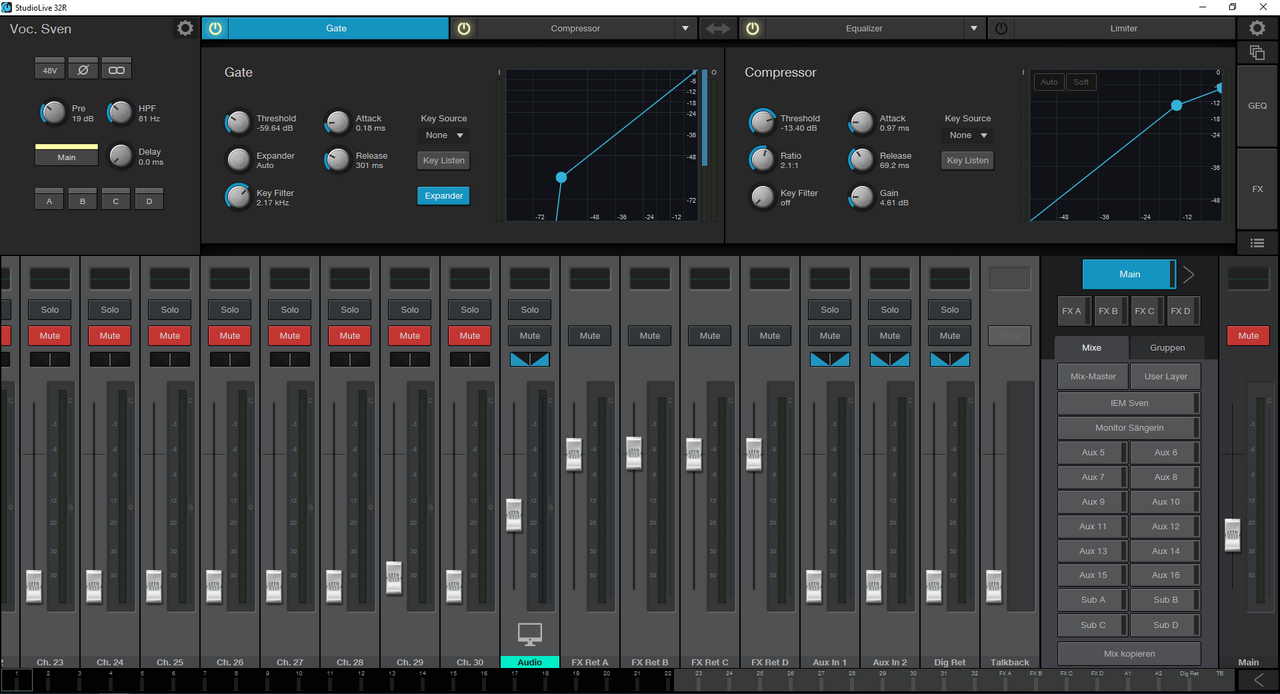Viewport: 1280px width, 694px height.
Task: Click the stereo link icon beside phase
Action: 117,71
